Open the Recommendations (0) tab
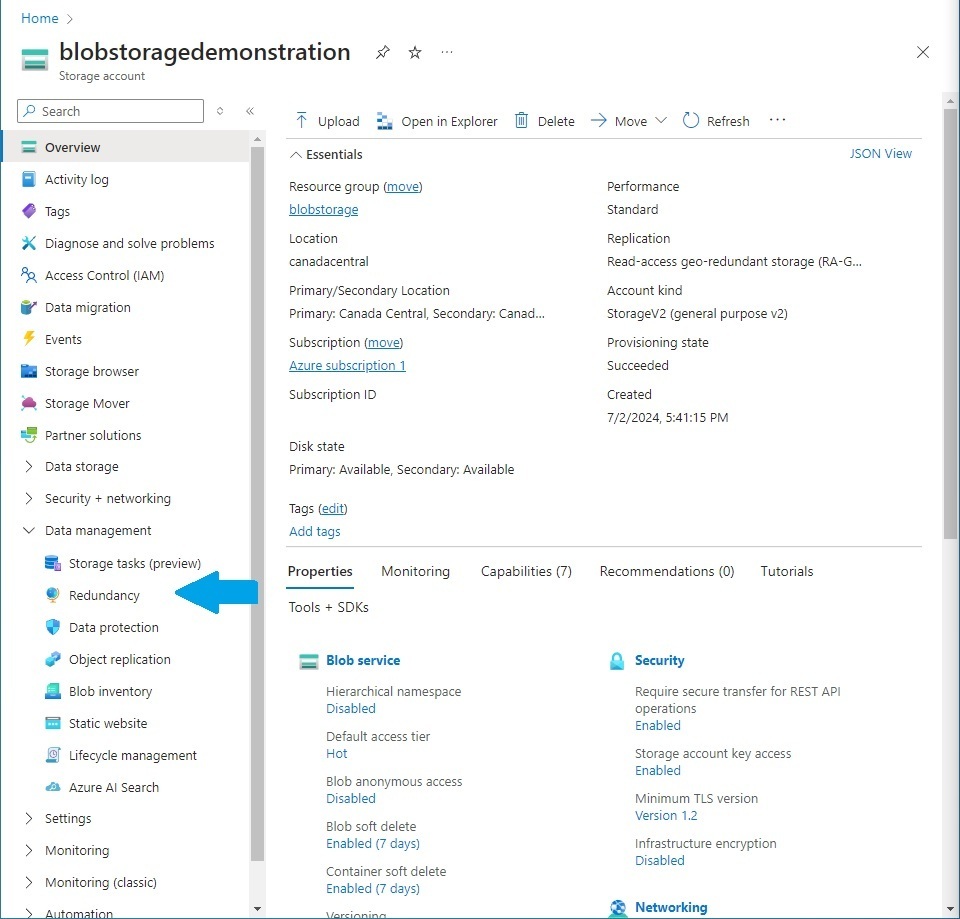 tap(667, 571)
